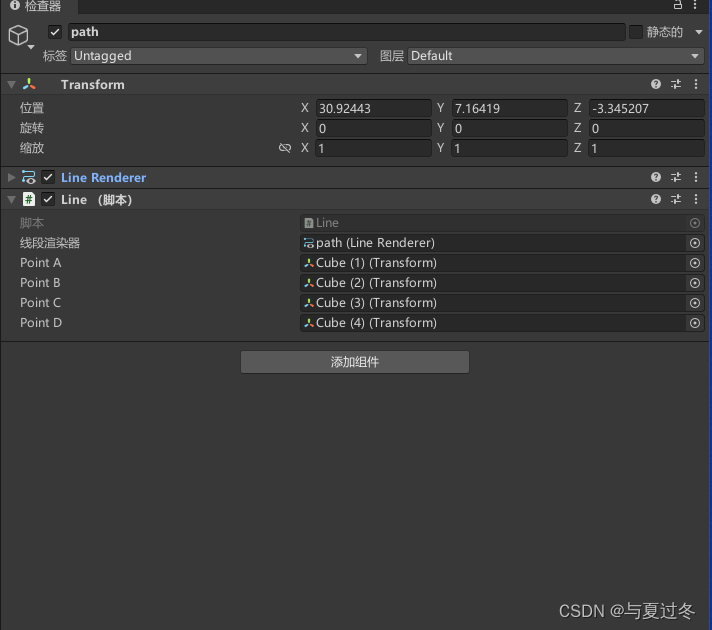Open Transform preset settings icon

coord(676,84)
